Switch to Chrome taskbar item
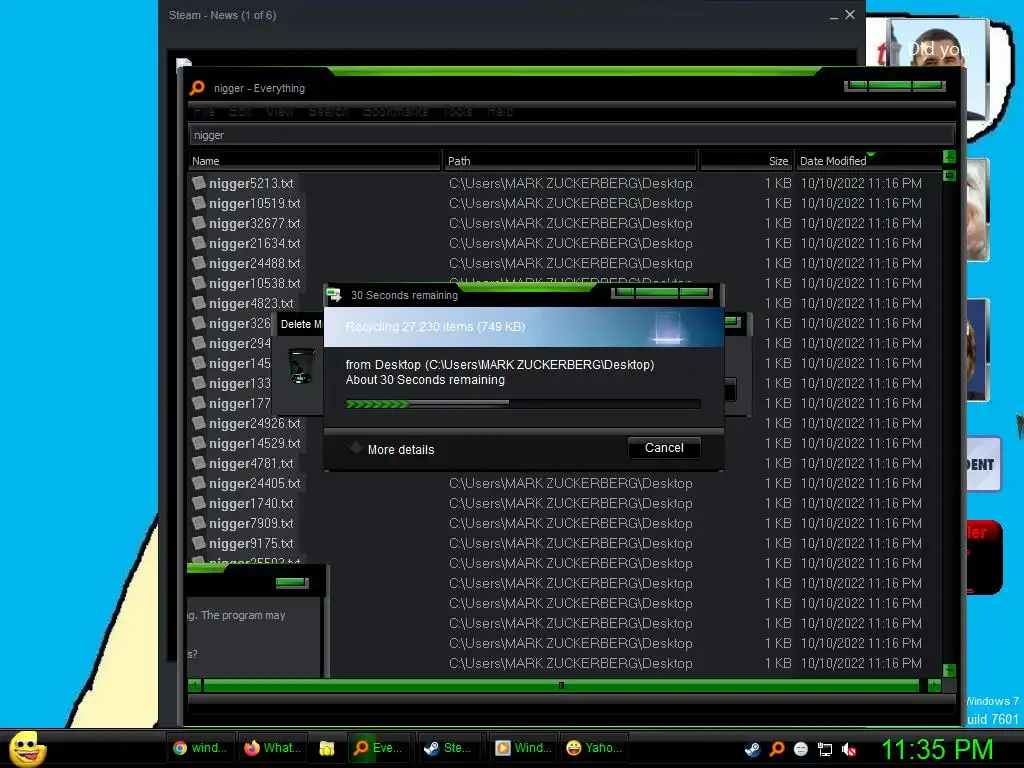This screenshot has height=768, width=1024. [x=200, y=748]
